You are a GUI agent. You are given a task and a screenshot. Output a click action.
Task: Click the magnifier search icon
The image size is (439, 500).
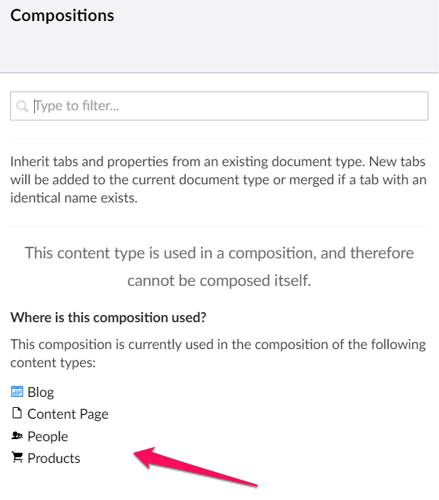(22, 106)
